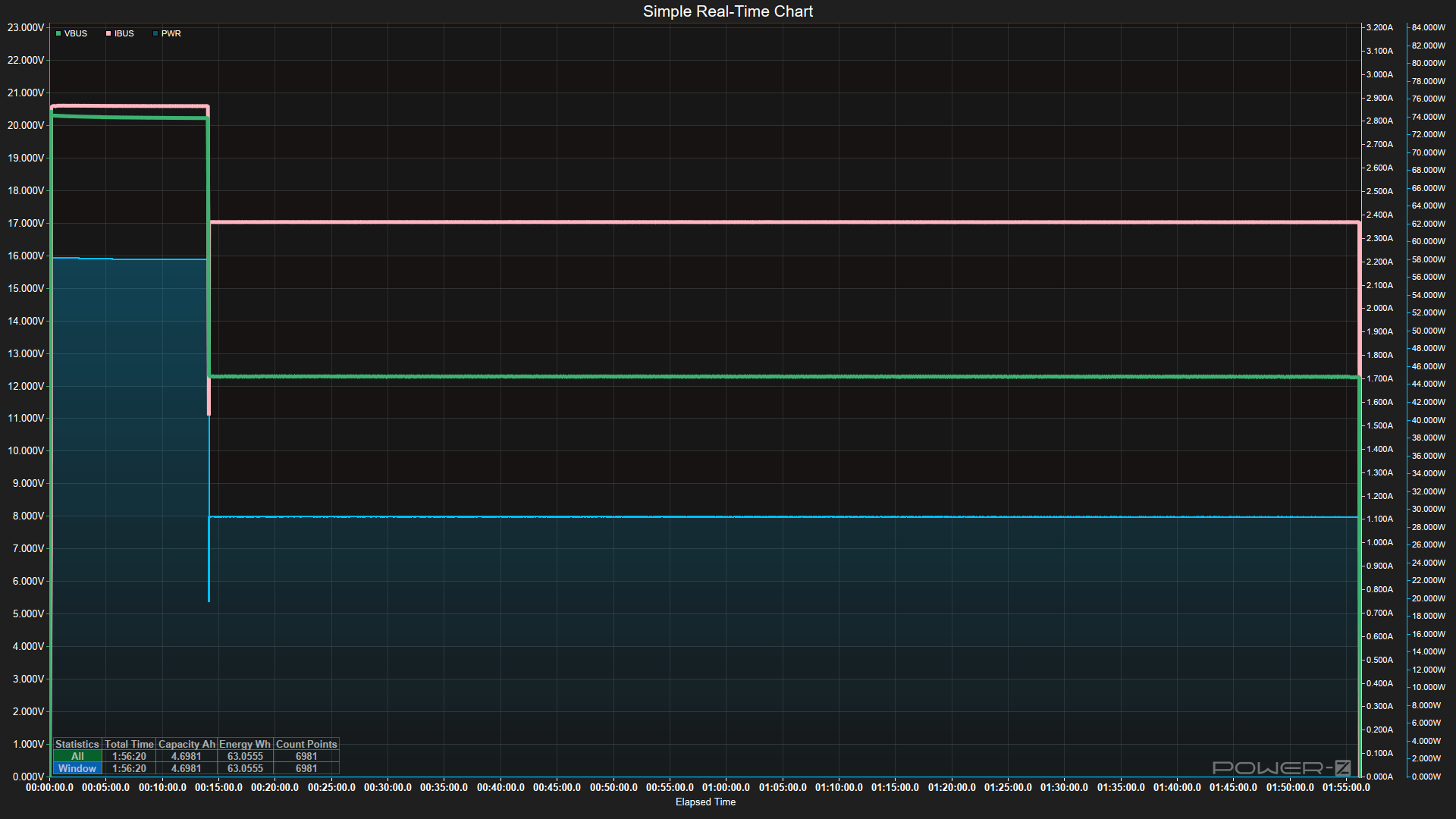Click the 'Elapsed Time' axis title
The width and height of the screenshot is (1456, 819).
point(705,802)
